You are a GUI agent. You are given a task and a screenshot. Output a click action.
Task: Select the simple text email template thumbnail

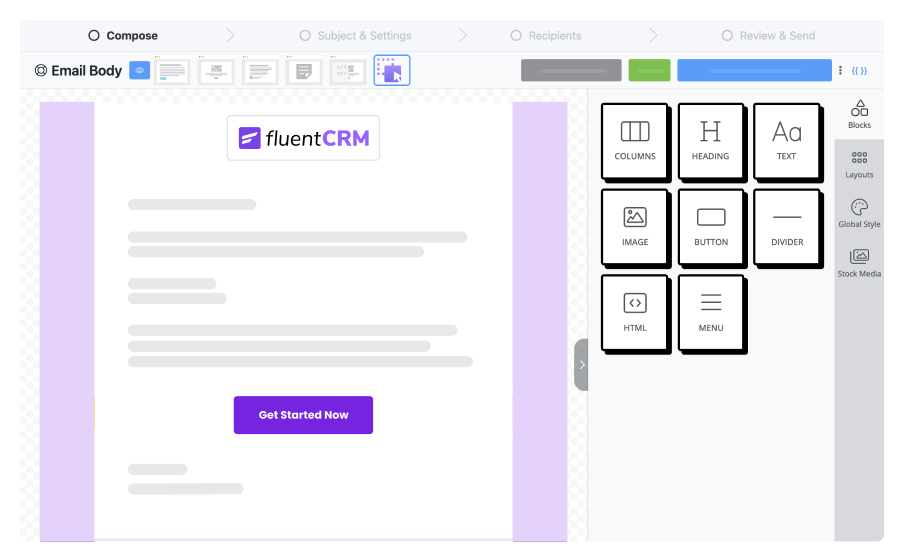click(x=172, y=70)
